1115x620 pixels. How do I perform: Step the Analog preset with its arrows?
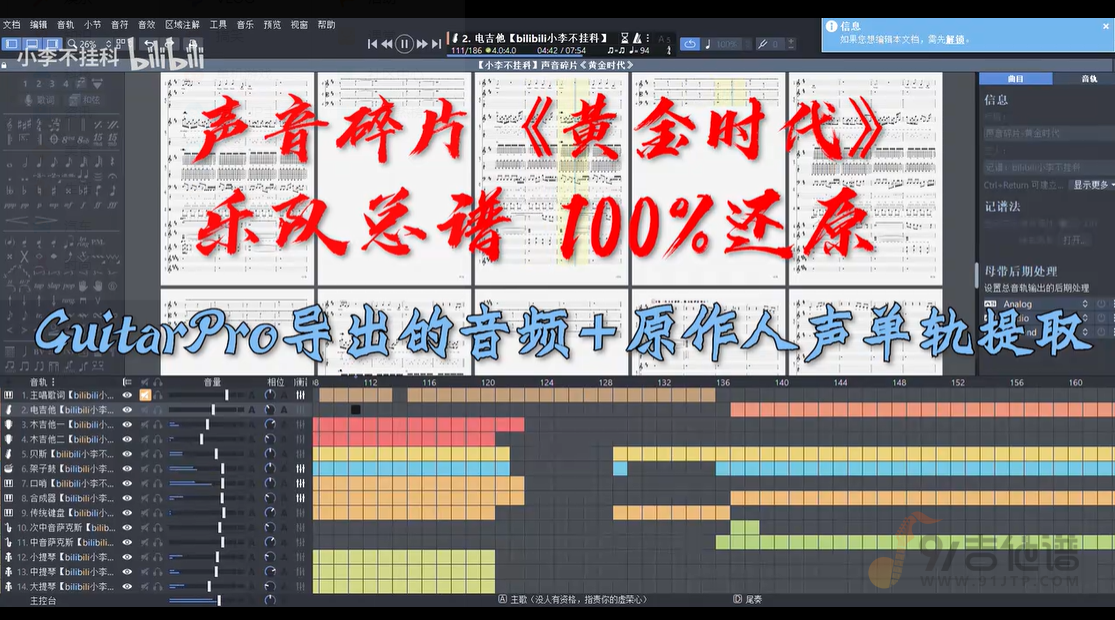(1085, 304)
